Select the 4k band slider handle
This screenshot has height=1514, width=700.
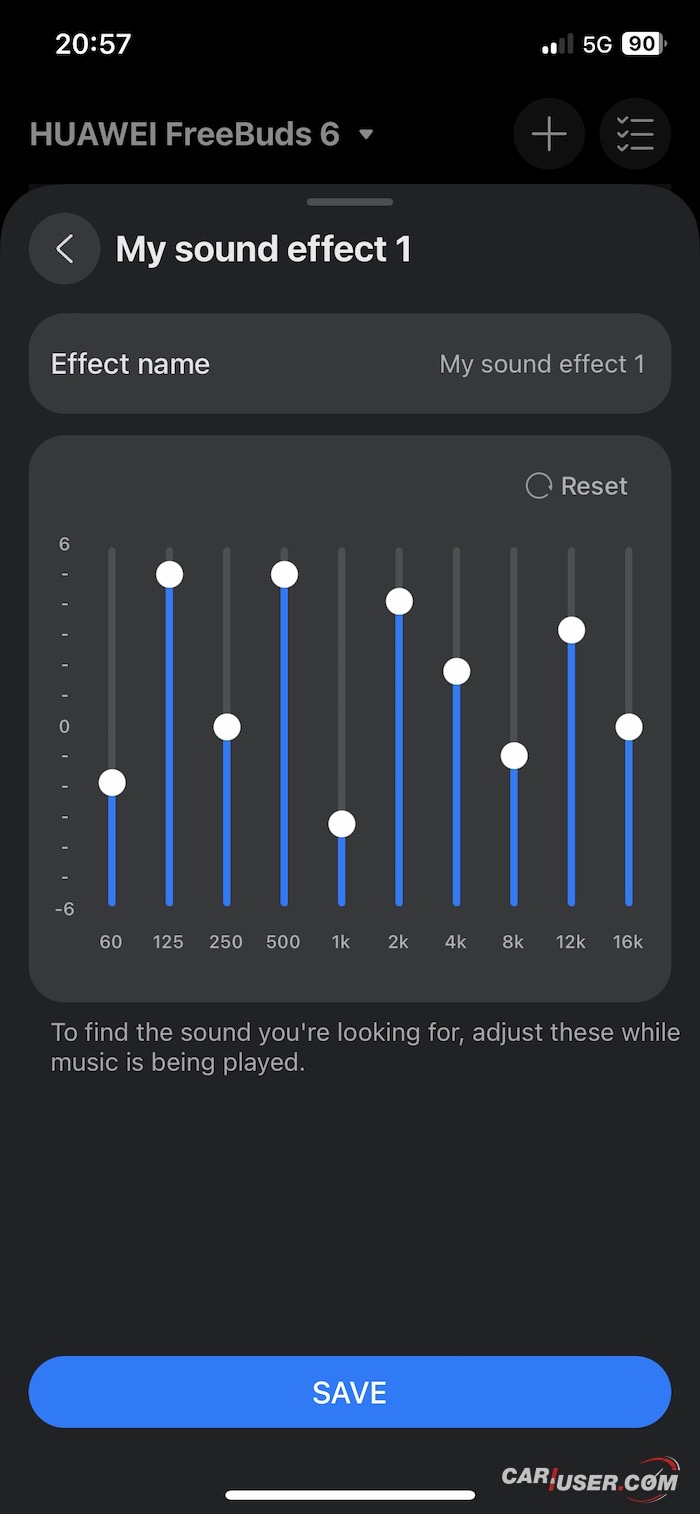pos(457,671)
